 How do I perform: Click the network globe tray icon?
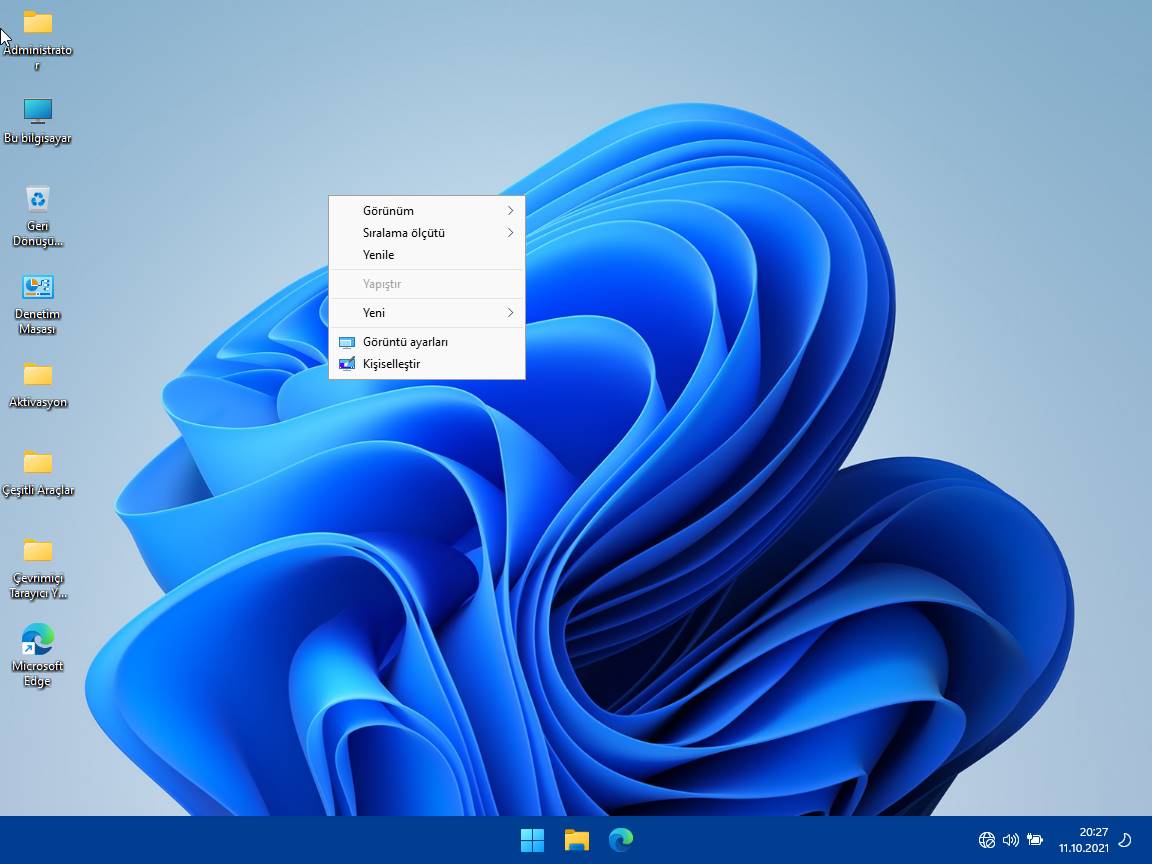tap(987, 840)
